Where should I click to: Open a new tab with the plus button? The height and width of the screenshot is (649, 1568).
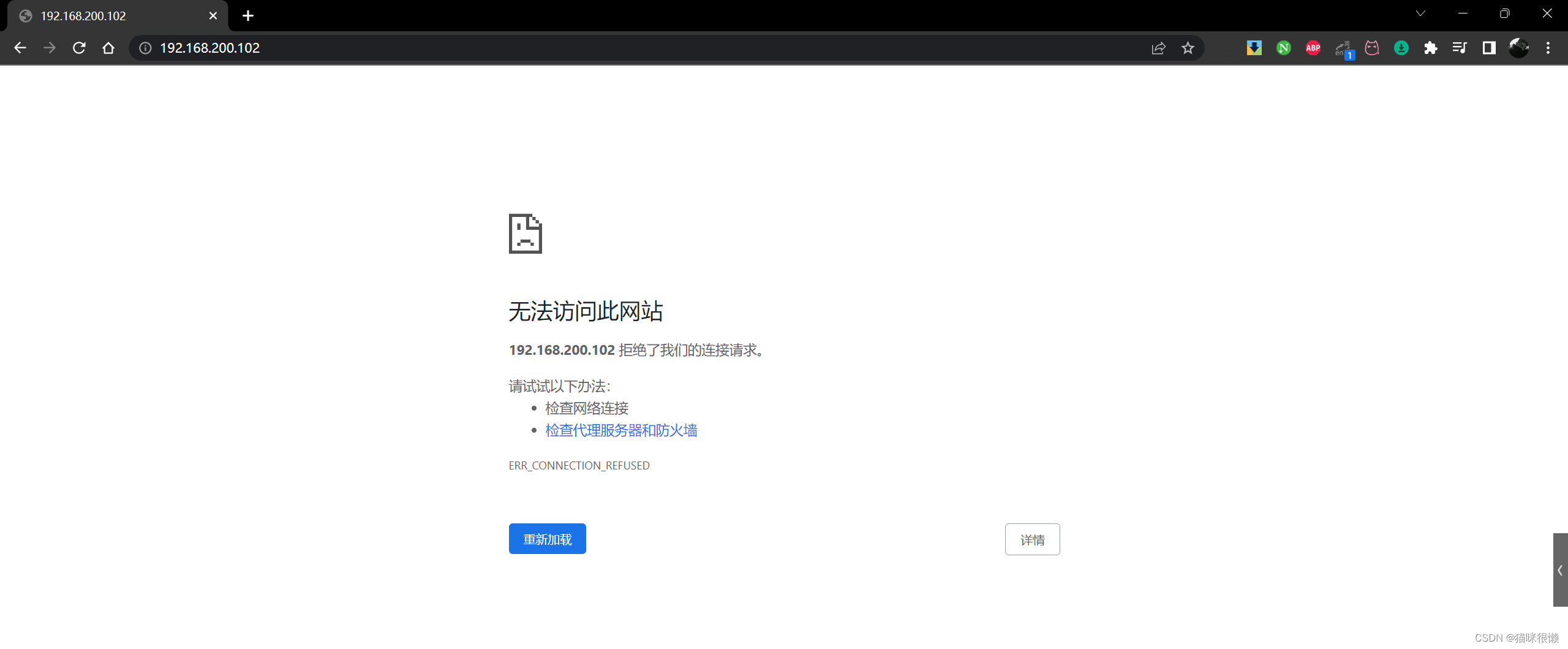[x=247, y=15]
